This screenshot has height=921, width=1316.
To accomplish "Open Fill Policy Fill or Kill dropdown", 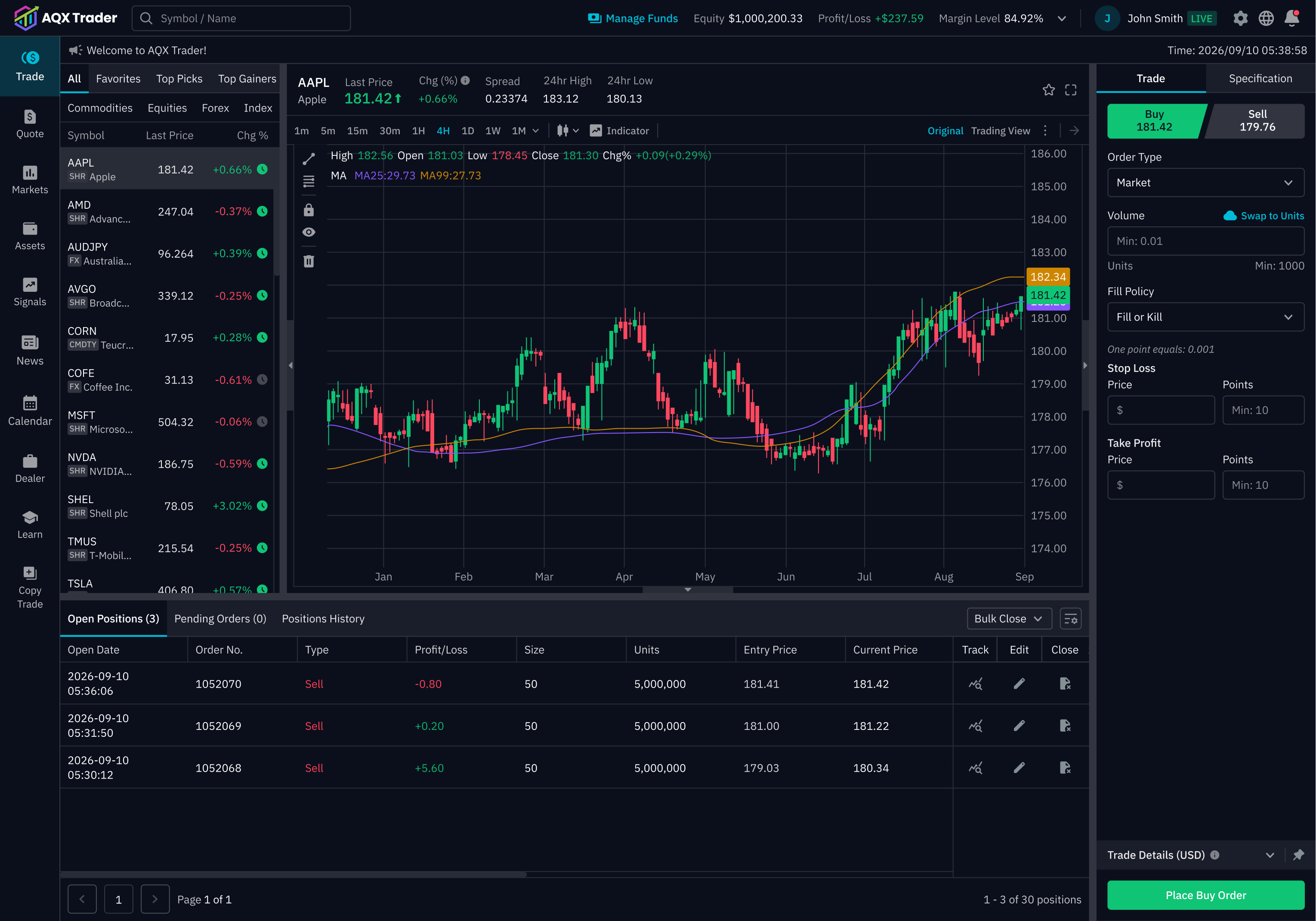I will pos(1205,317).
